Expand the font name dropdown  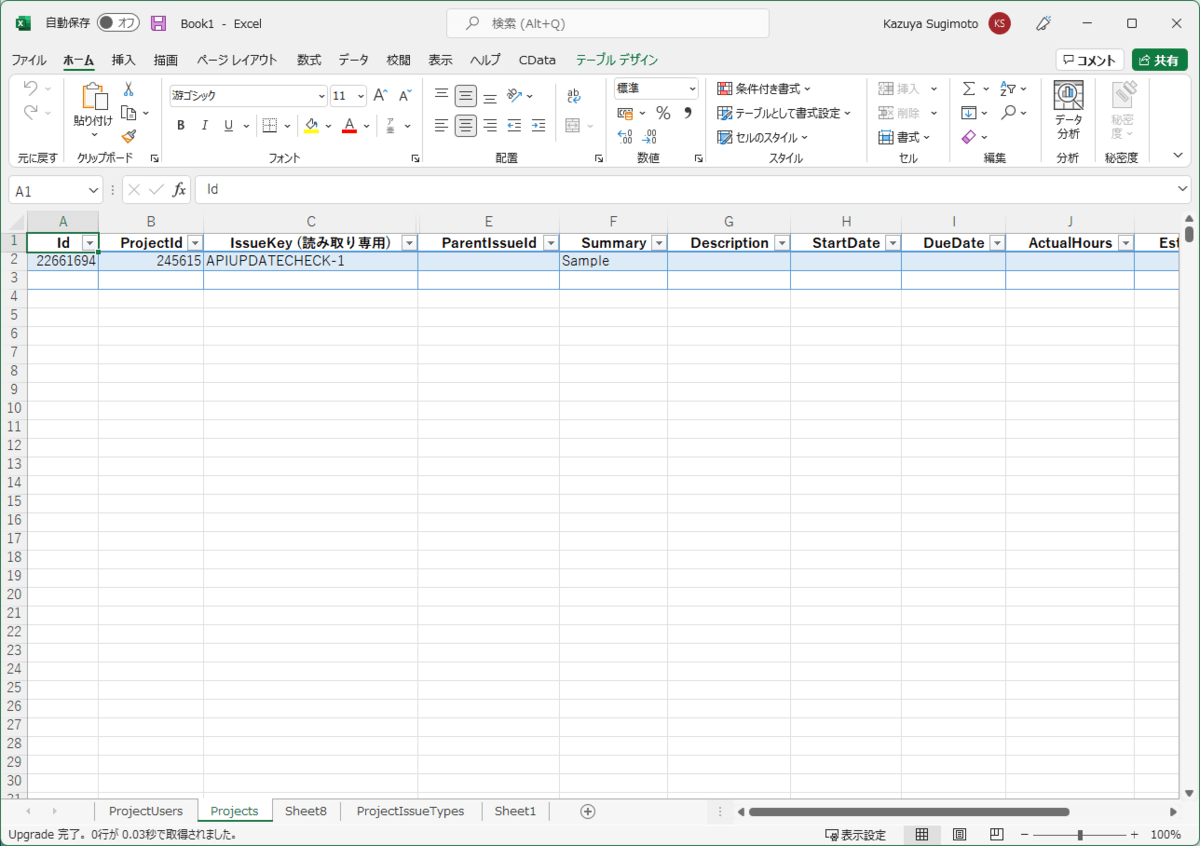pos(321,96)
